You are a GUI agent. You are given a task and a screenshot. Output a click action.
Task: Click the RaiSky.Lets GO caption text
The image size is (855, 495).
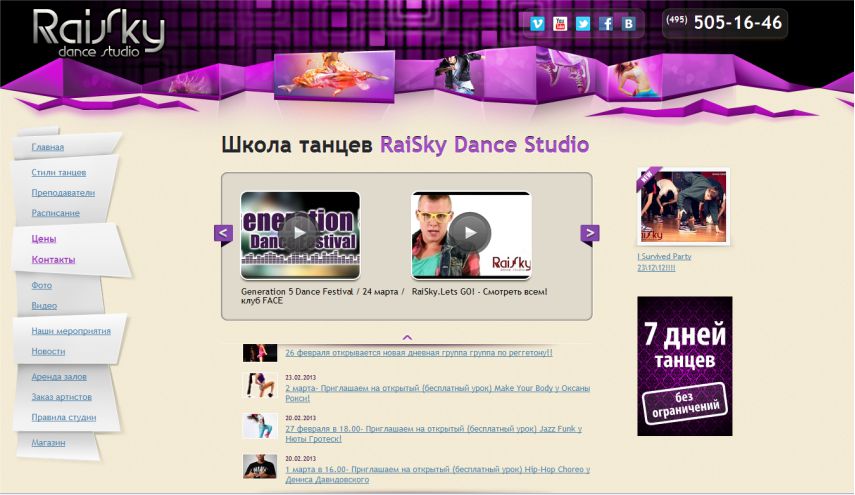[479, 292]
